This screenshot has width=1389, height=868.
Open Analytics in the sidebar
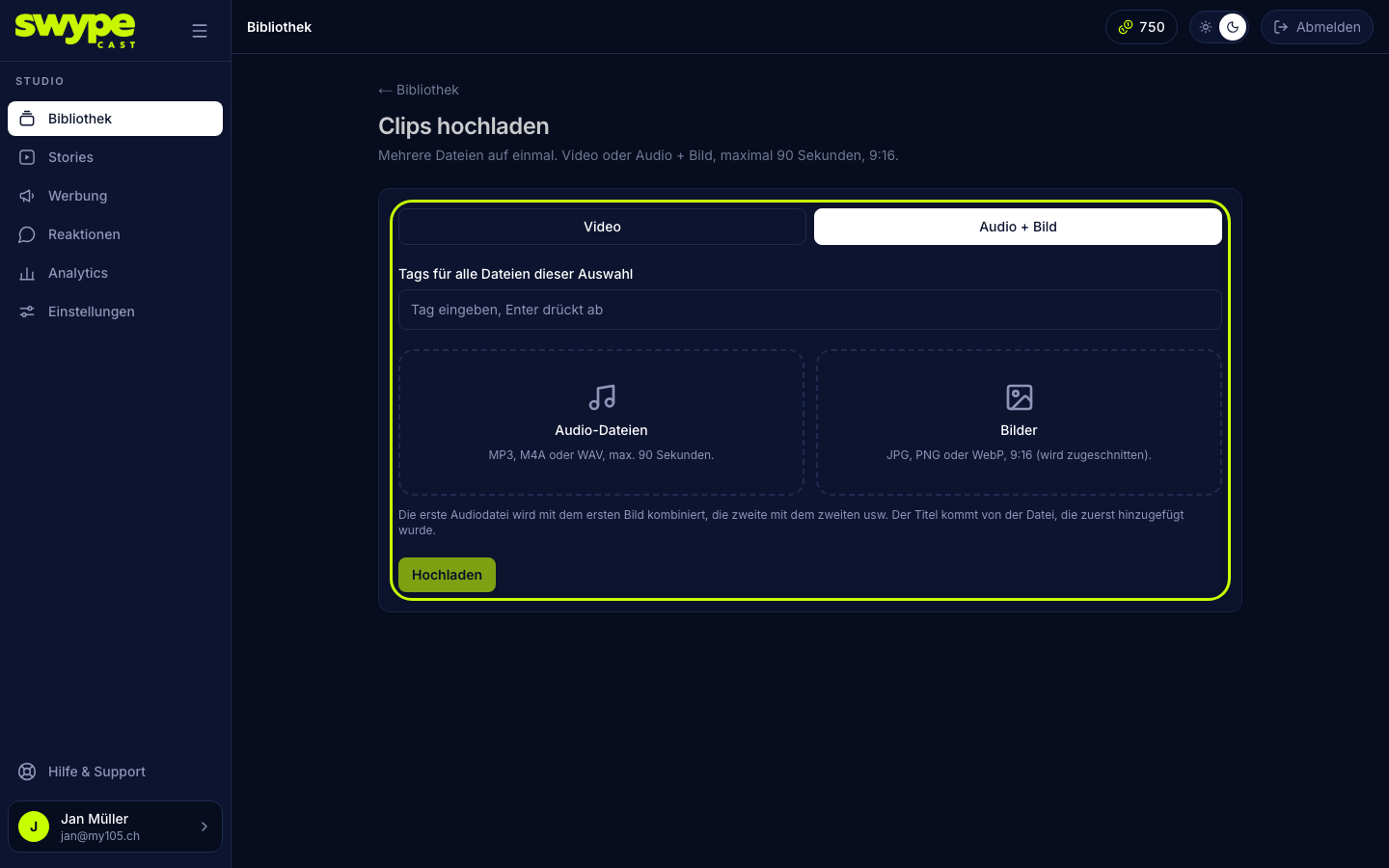coord(115,273)
